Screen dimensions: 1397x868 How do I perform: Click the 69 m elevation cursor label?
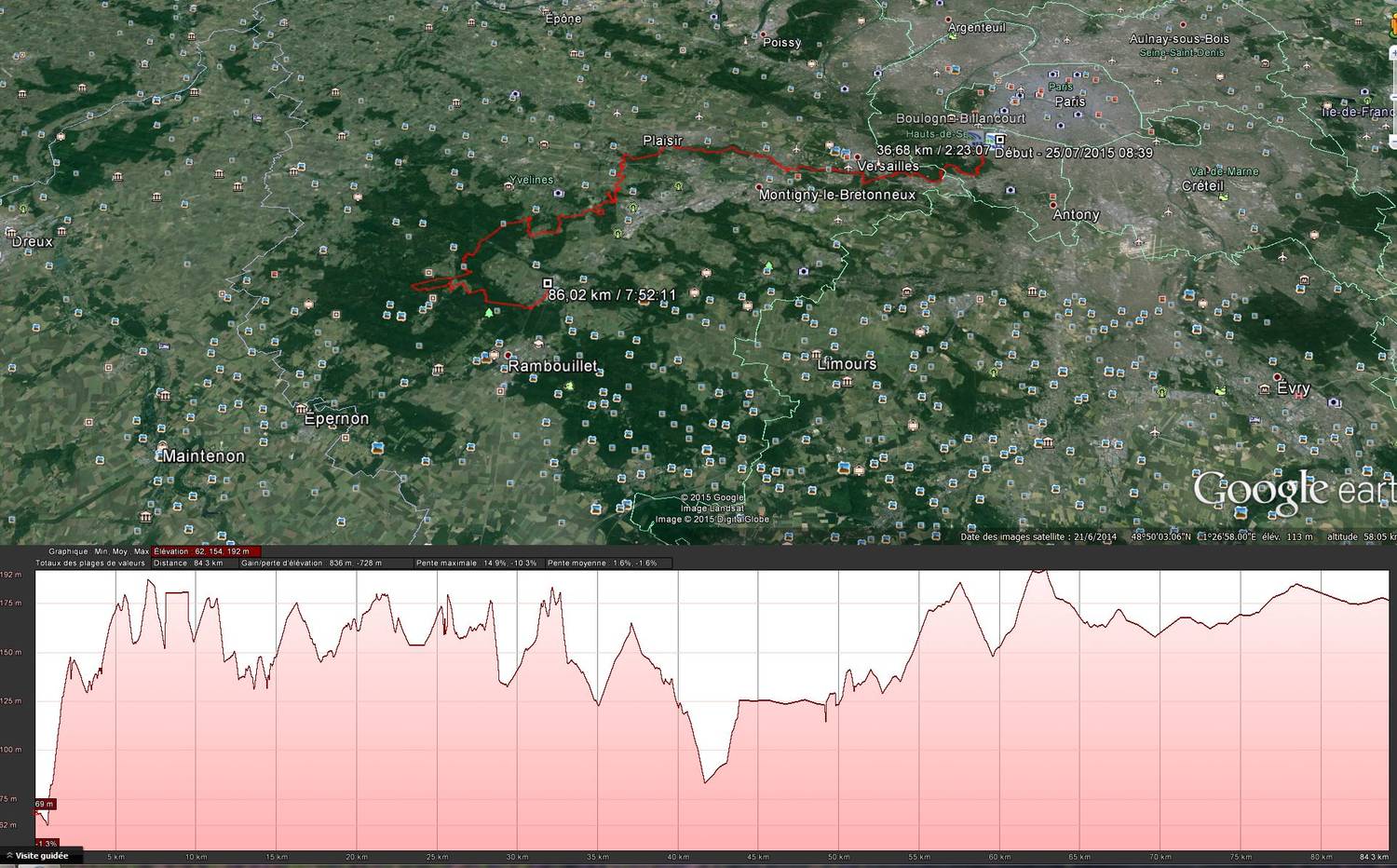click(x=45, y=804)
